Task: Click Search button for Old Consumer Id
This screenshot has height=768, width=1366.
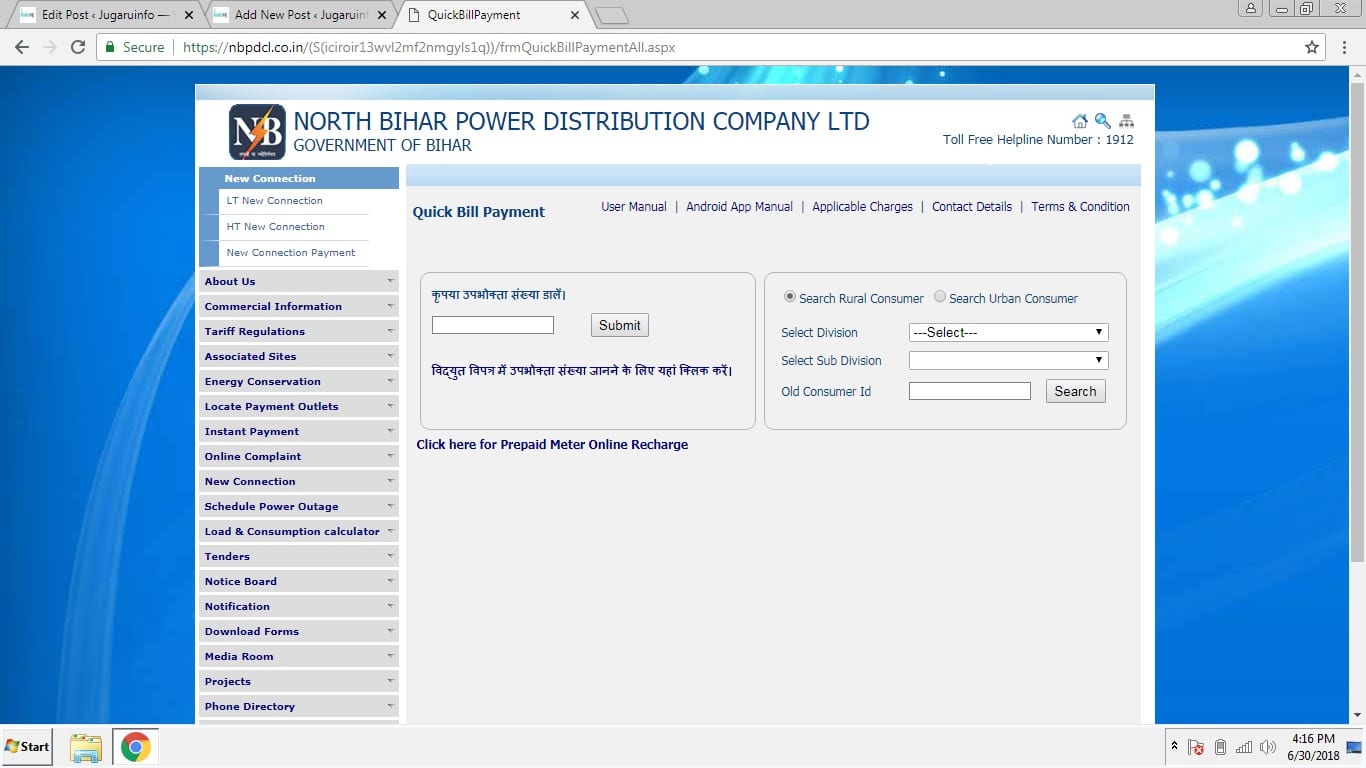Action: [x=1075, y=391]
